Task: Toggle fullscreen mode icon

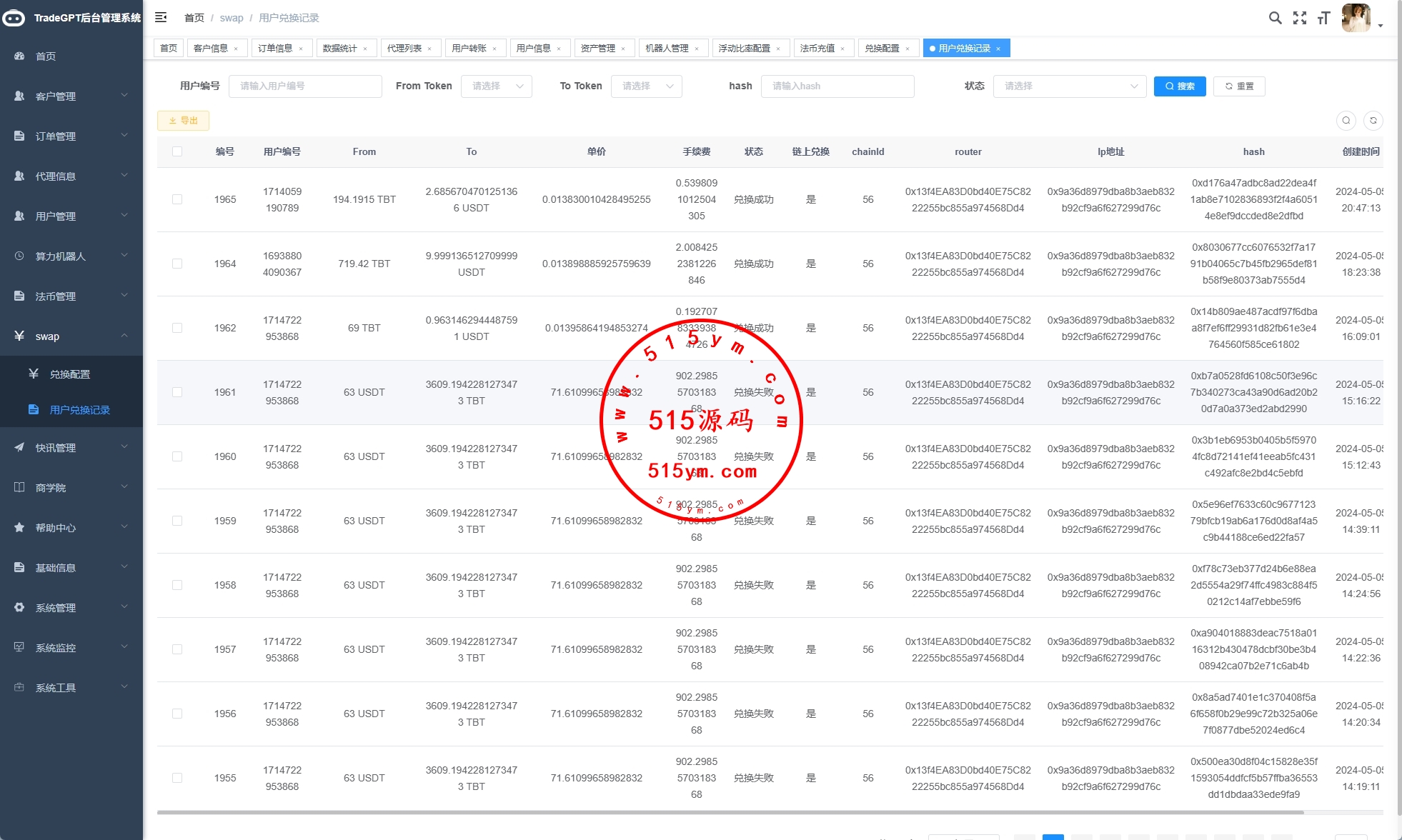Action: (1300, 18)
